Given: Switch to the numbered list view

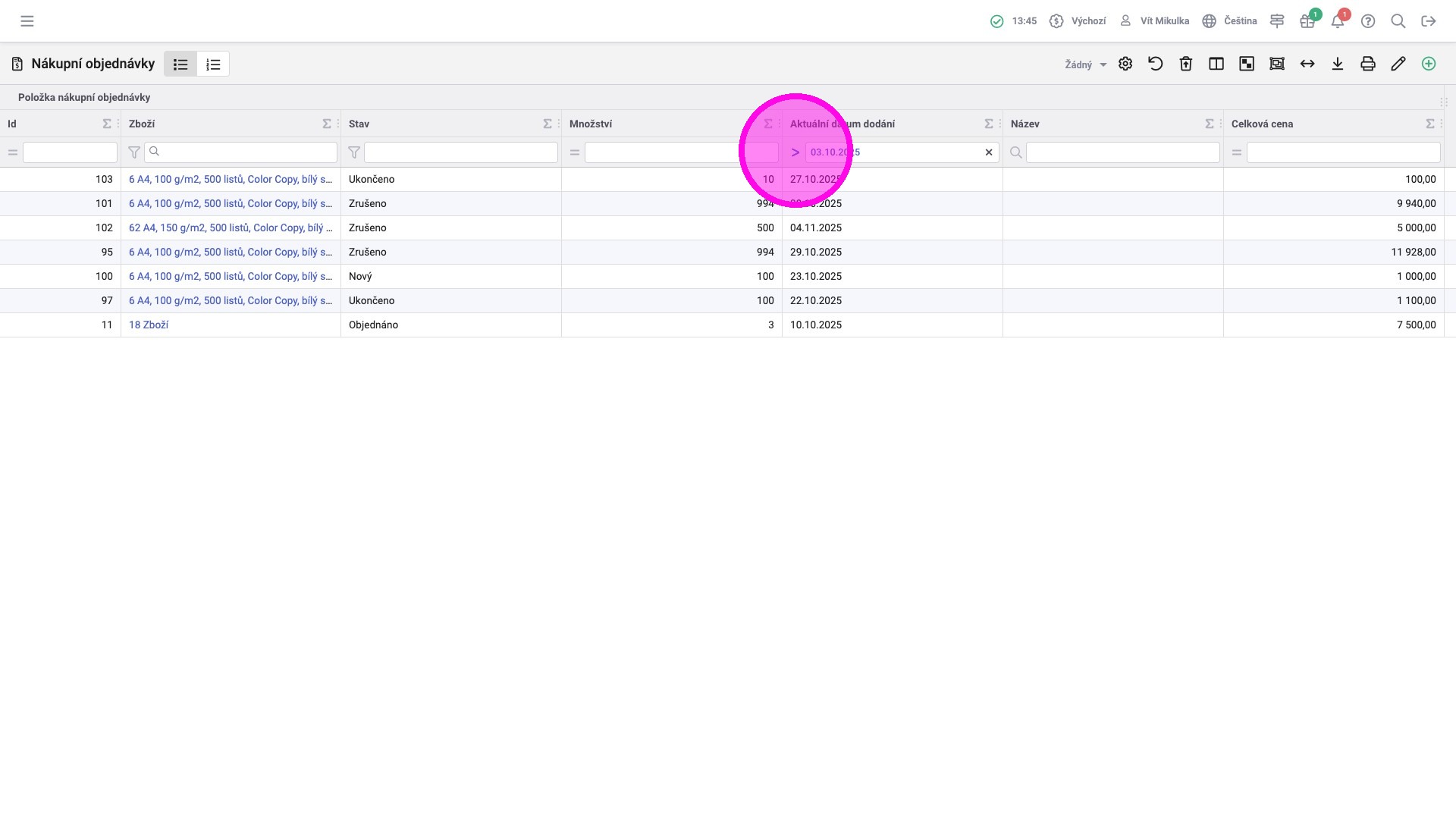Looking at the screenshot, I should coord(213,64).
